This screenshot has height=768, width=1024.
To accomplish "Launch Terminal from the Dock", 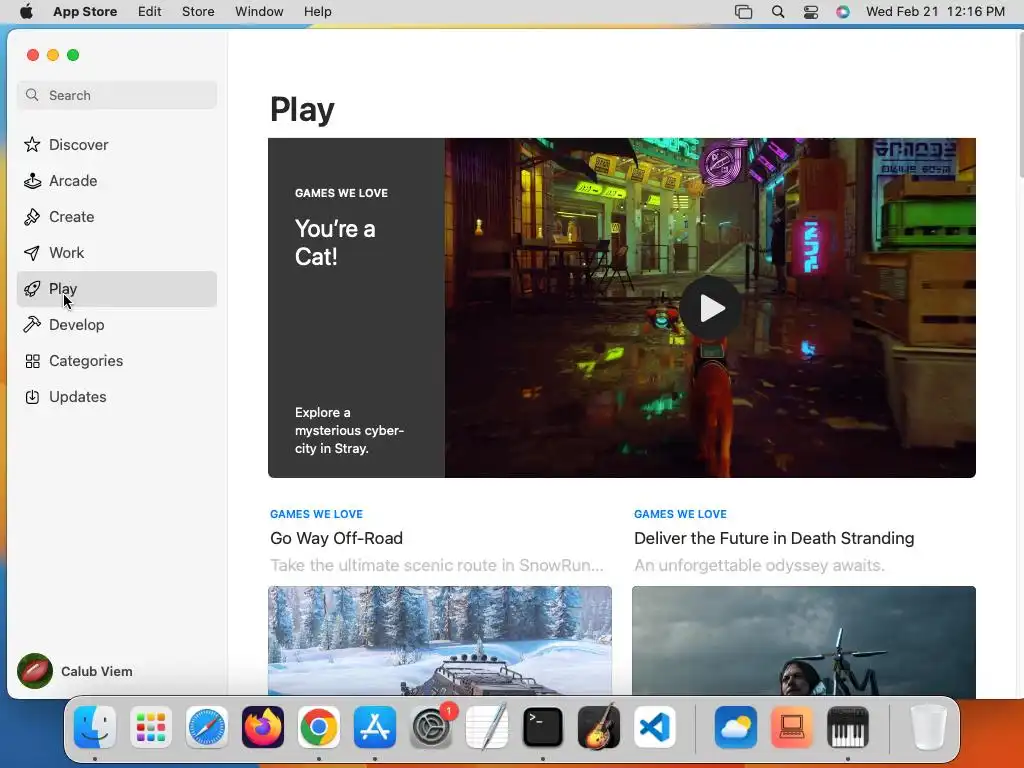I will (543, 727).
